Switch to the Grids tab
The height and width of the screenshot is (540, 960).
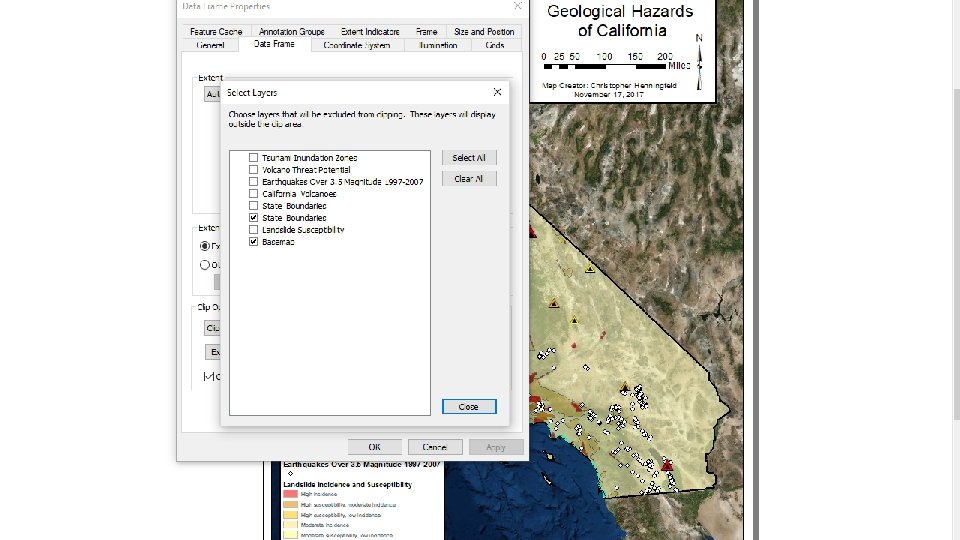pyautogui.click(x=495, y=45)
